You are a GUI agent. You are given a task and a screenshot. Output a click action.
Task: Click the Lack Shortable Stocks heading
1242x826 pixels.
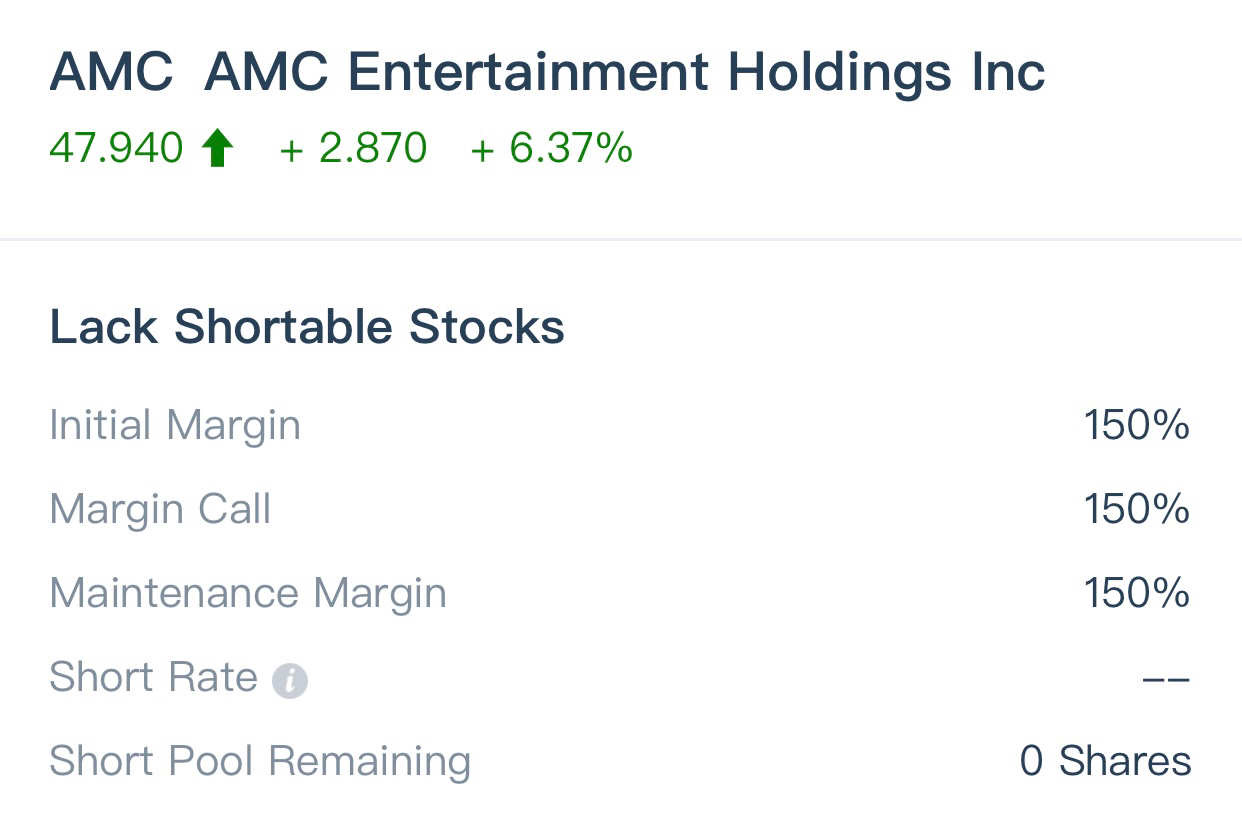coord(307,327)
